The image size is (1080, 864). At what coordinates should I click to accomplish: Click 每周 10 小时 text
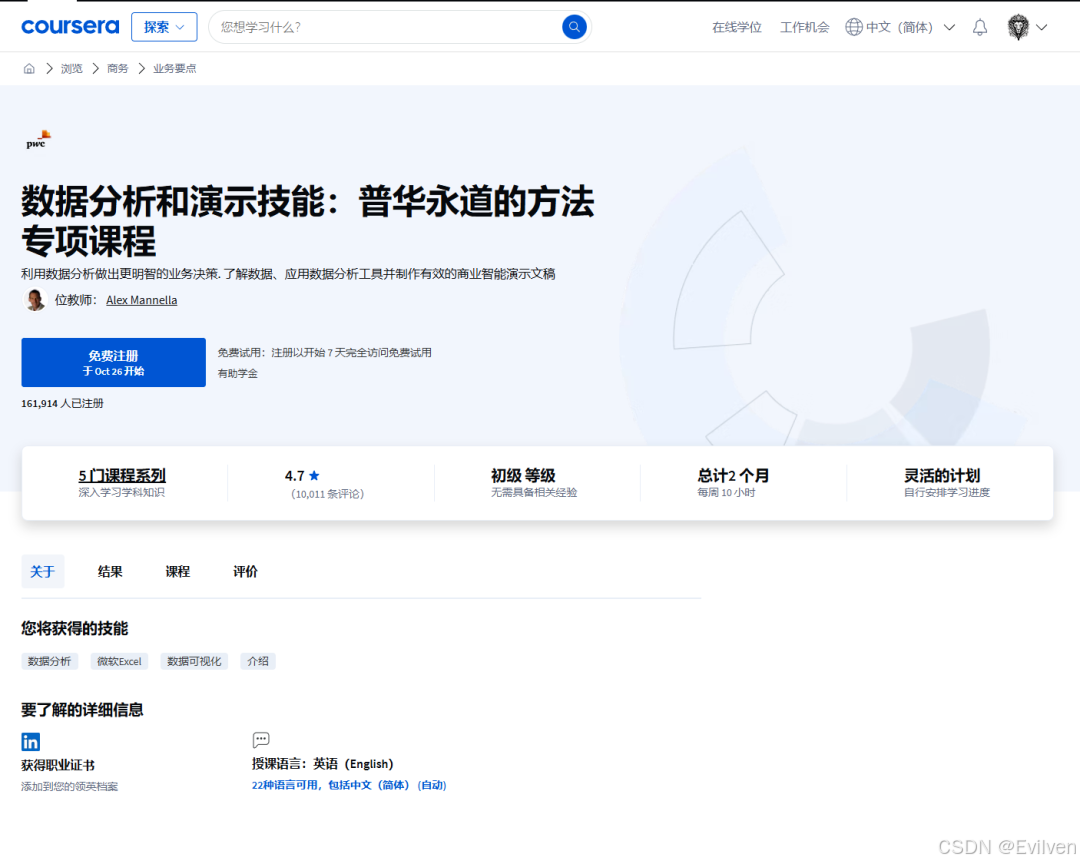click(x=726, y=493)
